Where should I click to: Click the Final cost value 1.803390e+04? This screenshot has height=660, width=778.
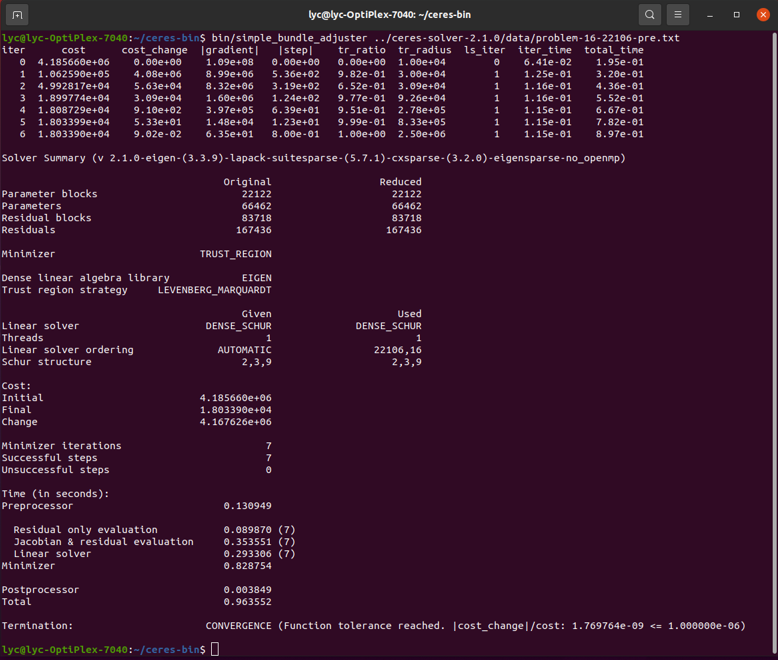236,410
